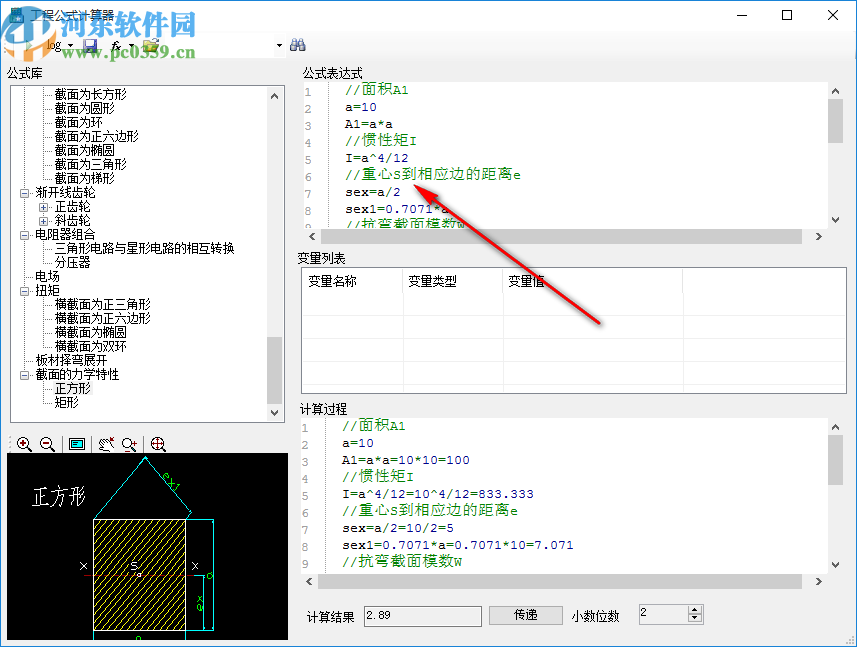This screenshot has height=647, width=857.
Task: Expand the 斜齿轮 tree node
Action: coord(44,221)
